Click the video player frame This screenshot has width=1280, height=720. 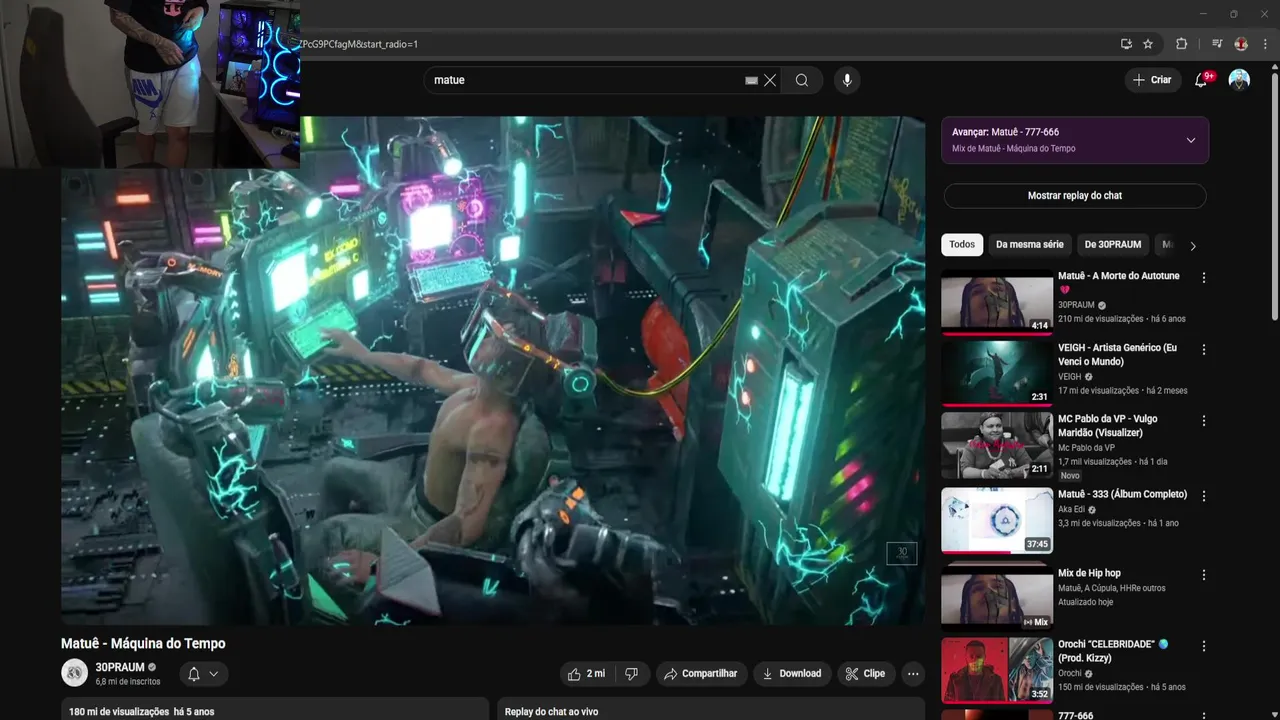(x=493, y=370)
